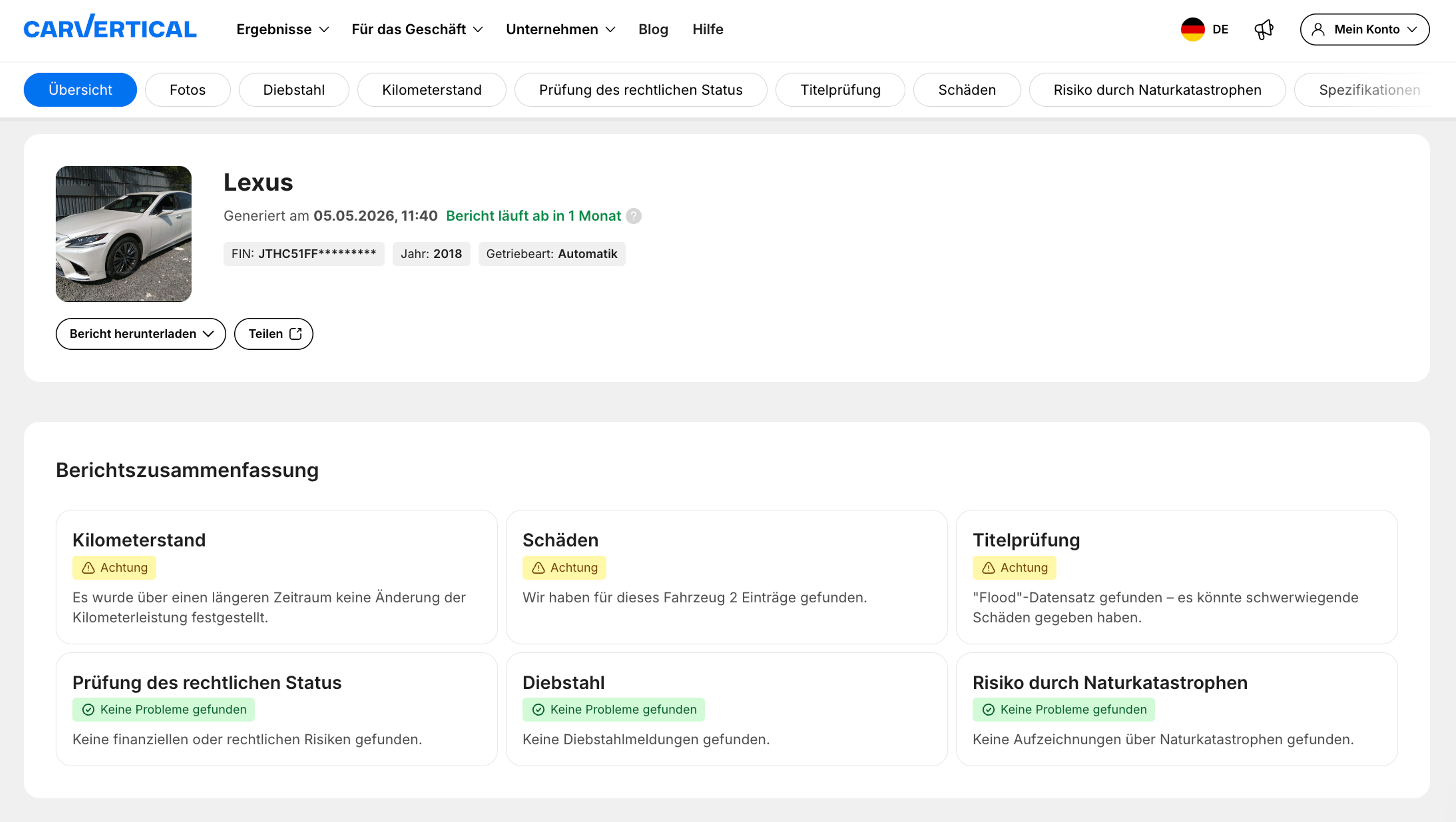
Task: Switch to the Schäden tab
Action: click(966, 89)
